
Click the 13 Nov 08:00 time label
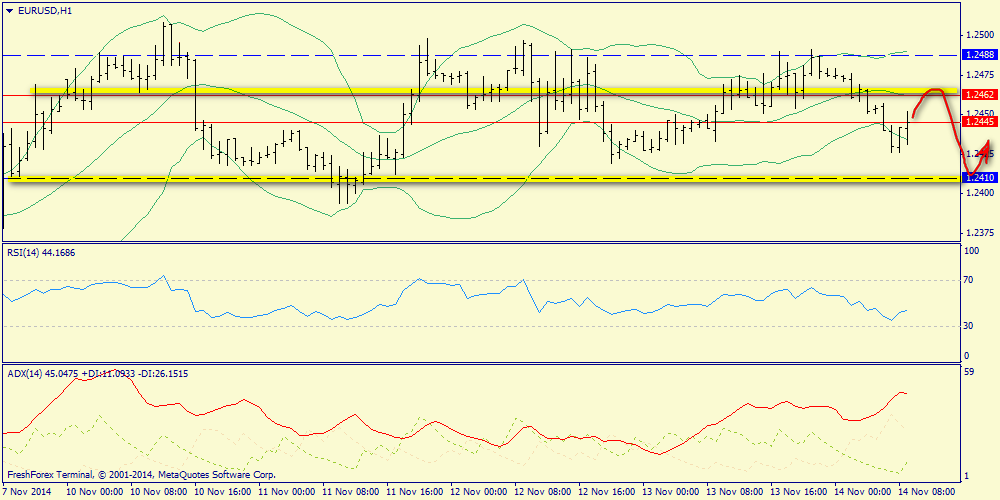pyautogui.click(x=736, y=492)
